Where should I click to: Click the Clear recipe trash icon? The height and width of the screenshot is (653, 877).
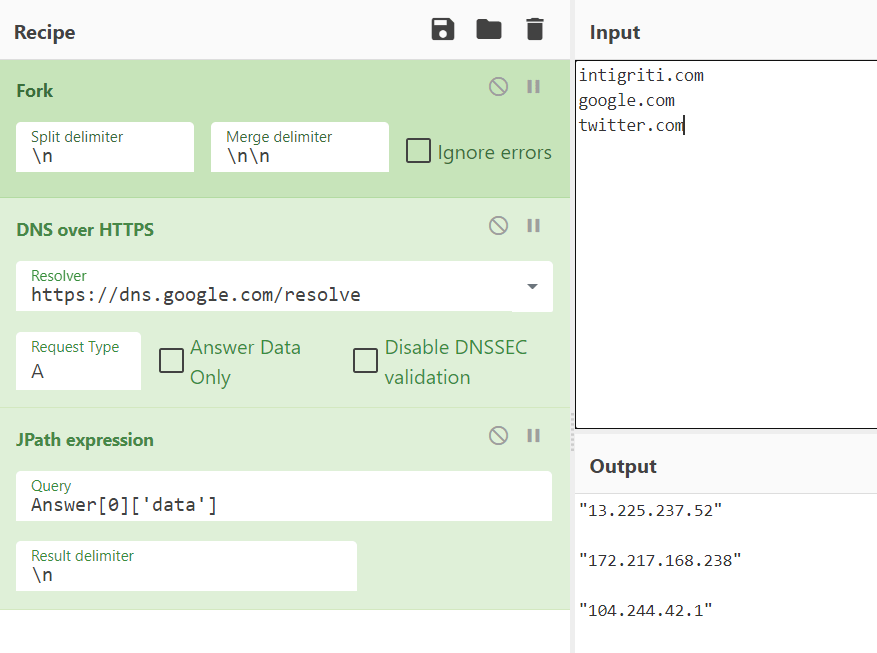[x=535, y=29]
